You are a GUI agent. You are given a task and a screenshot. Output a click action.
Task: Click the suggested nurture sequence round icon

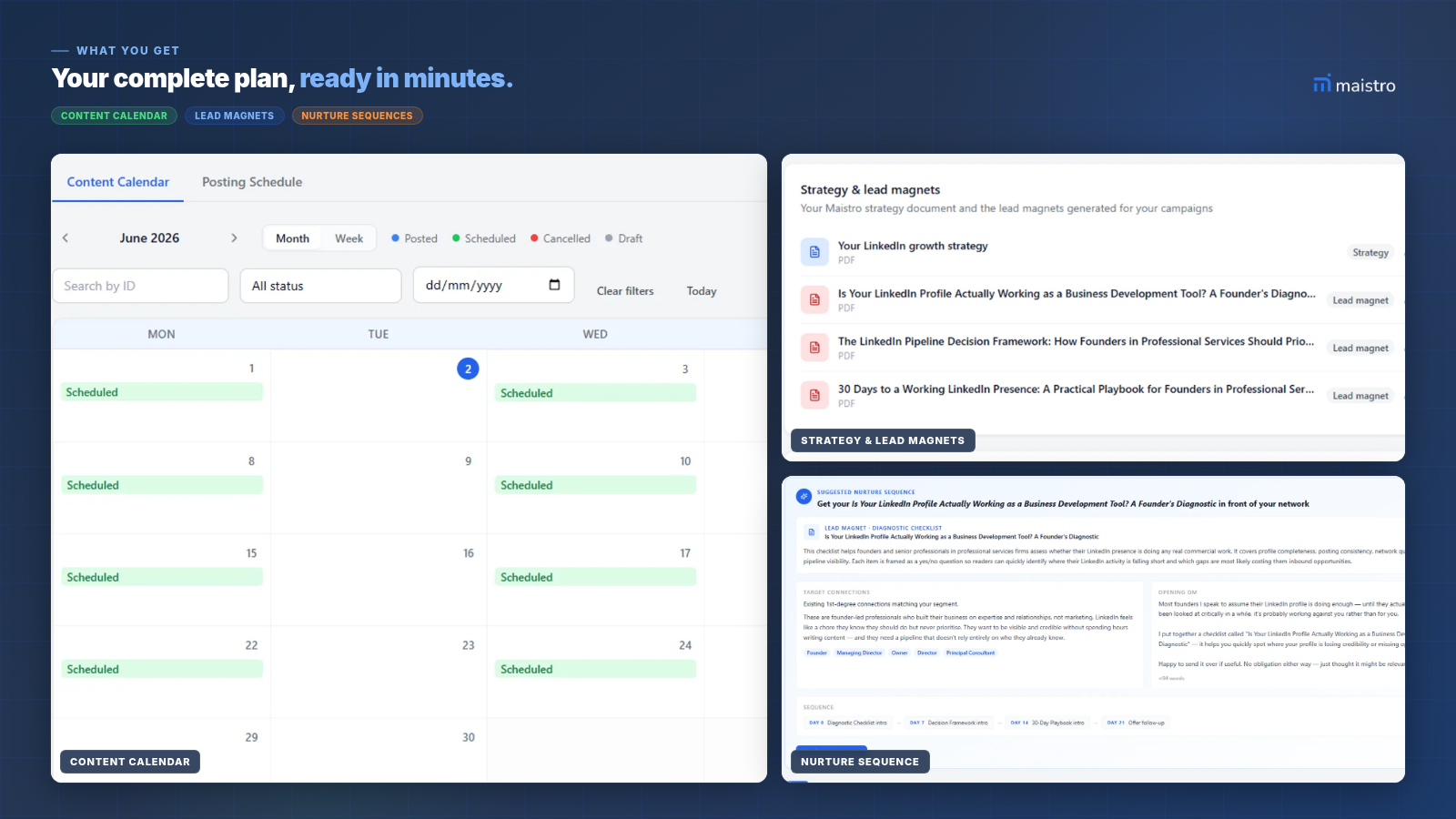804,497
